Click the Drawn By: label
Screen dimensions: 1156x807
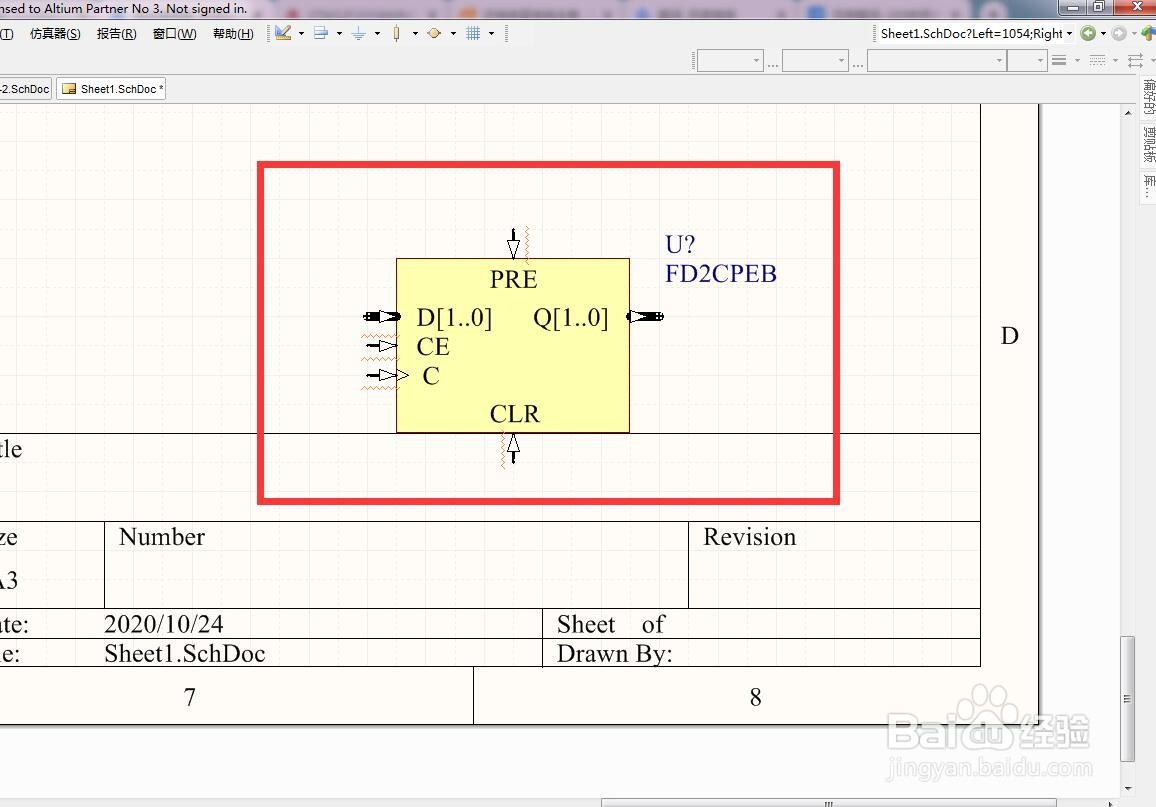pos(614,654)
